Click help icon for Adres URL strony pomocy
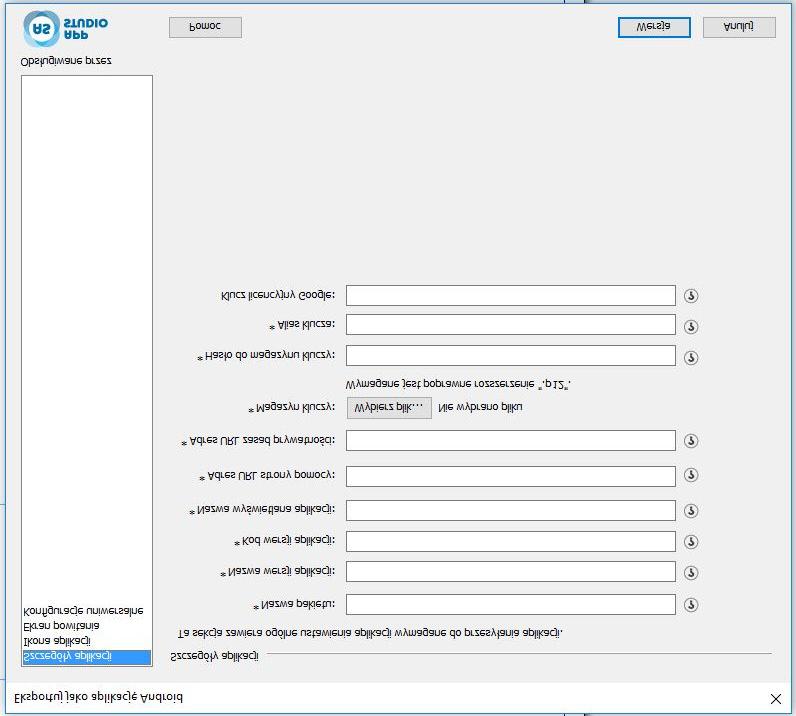This screenshot has height=716, width=796. [x=690, y=475]
